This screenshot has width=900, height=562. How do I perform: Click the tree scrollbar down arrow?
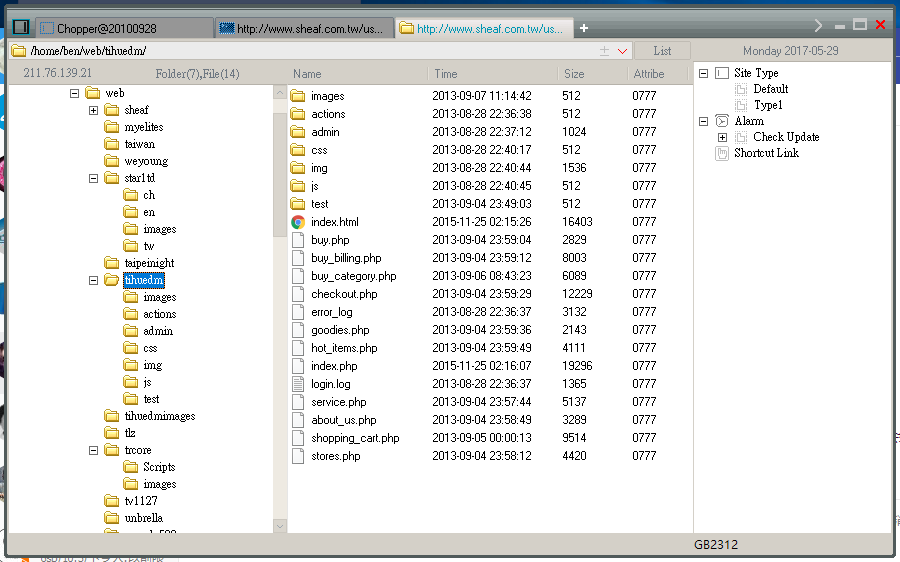click(x=280, y=526)
